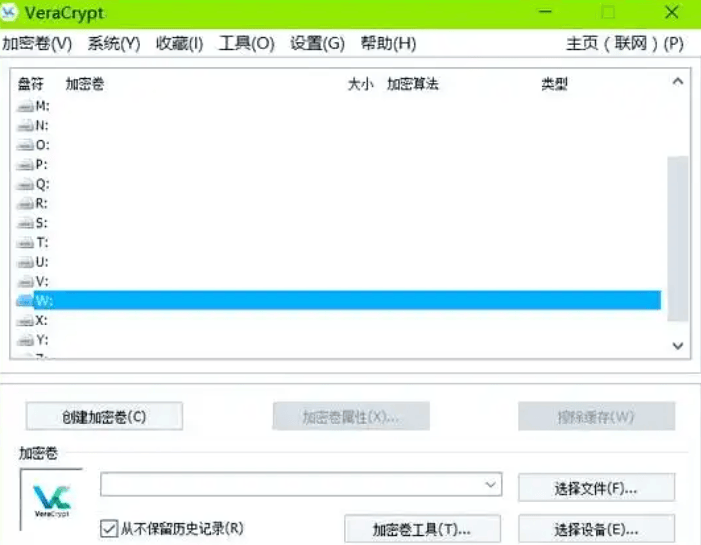Open the 工具(O) menu
The image size is (701, 545).
click(246, 43)
